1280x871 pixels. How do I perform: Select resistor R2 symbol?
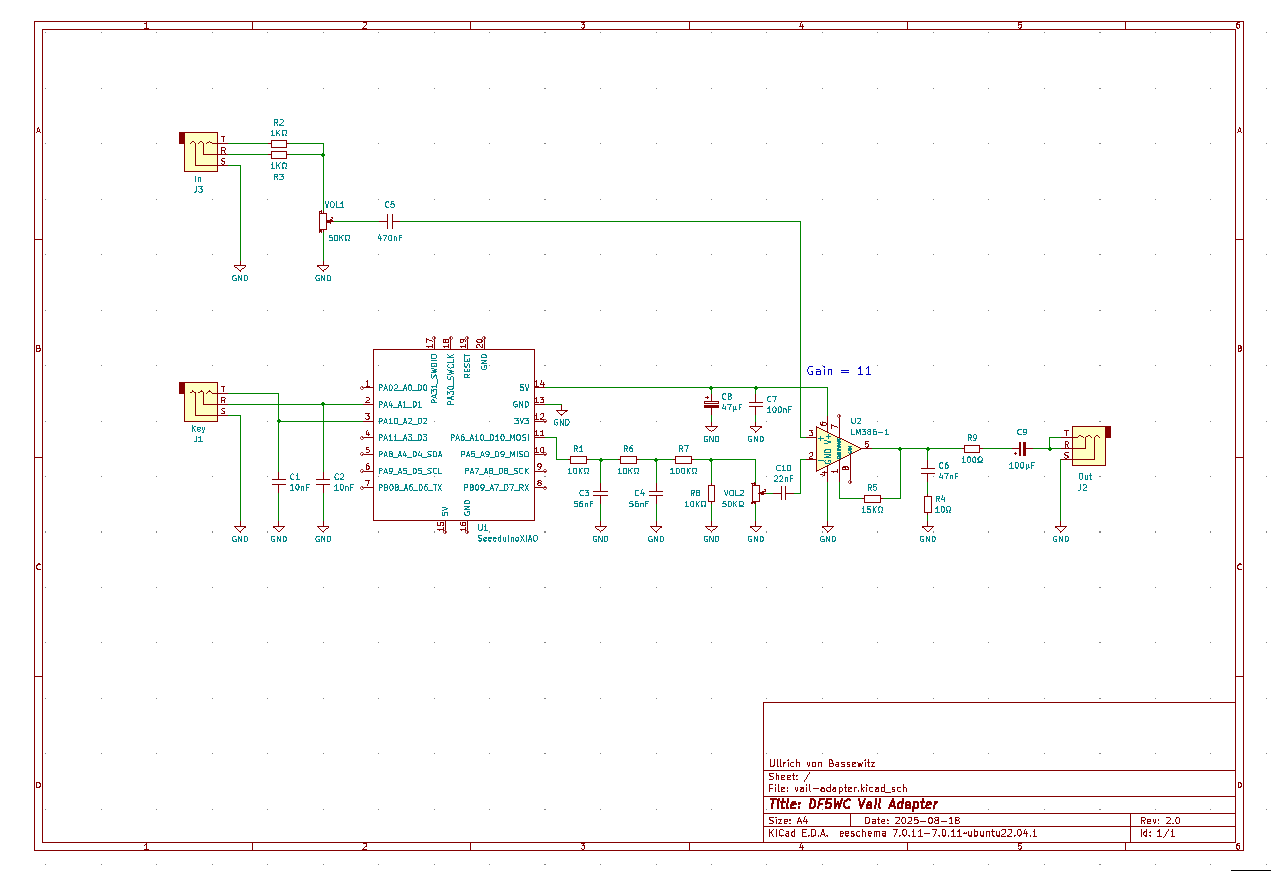(x=279, y=144)
